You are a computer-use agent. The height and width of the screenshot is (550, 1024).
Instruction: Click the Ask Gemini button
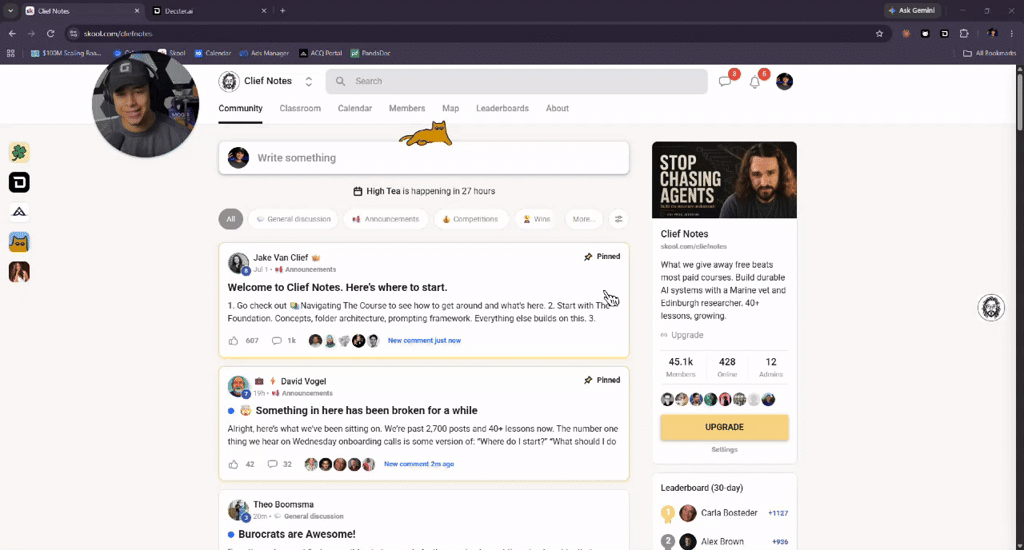(x=912, y=10)
